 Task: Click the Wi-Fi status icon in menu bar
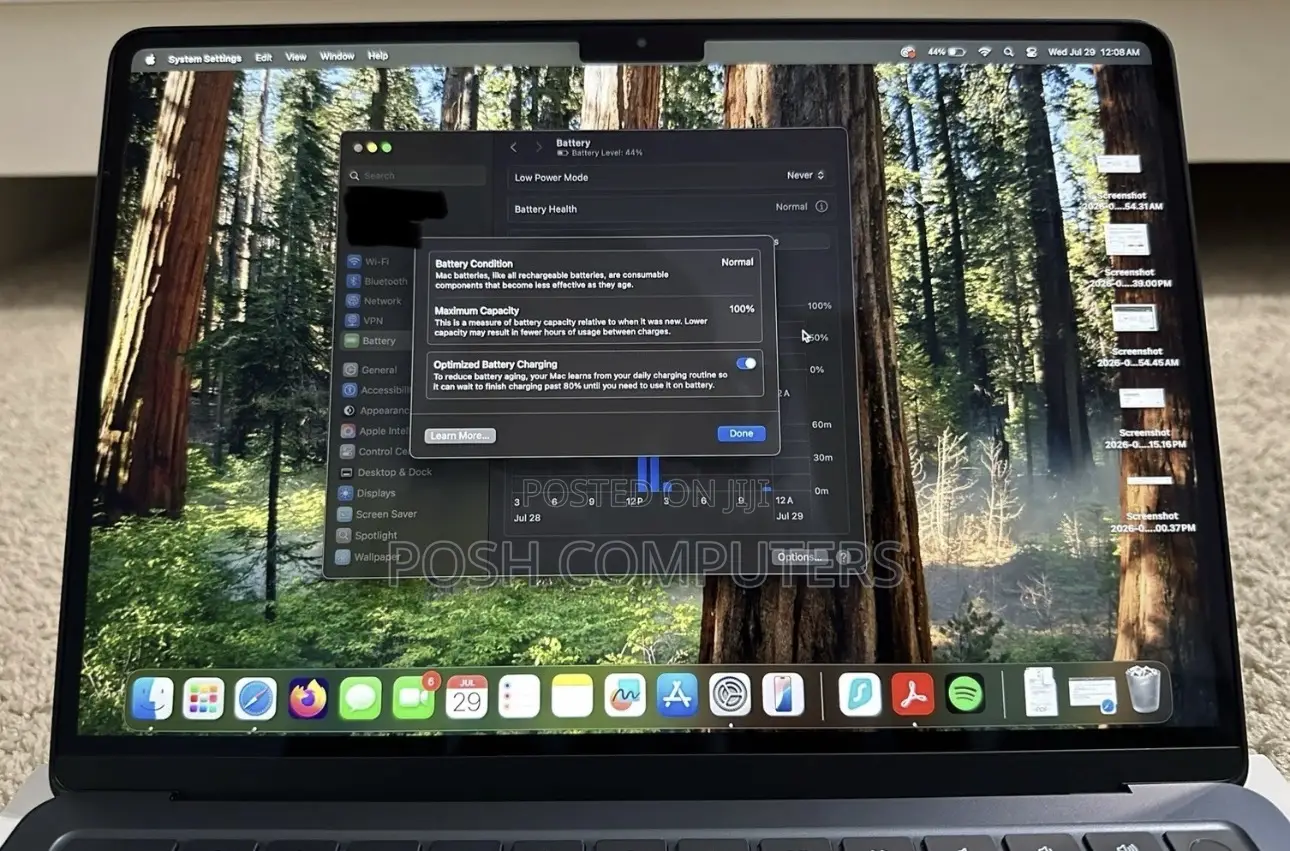point(984,52)
